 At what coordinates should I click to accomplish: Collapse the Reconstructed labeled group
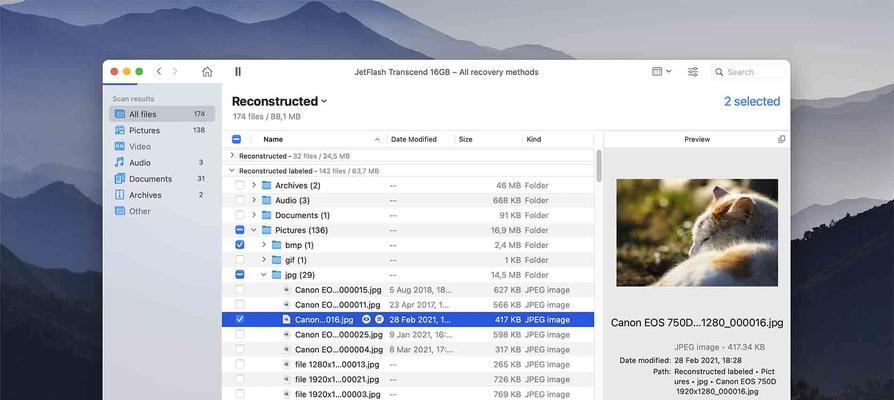coord(232,170)
